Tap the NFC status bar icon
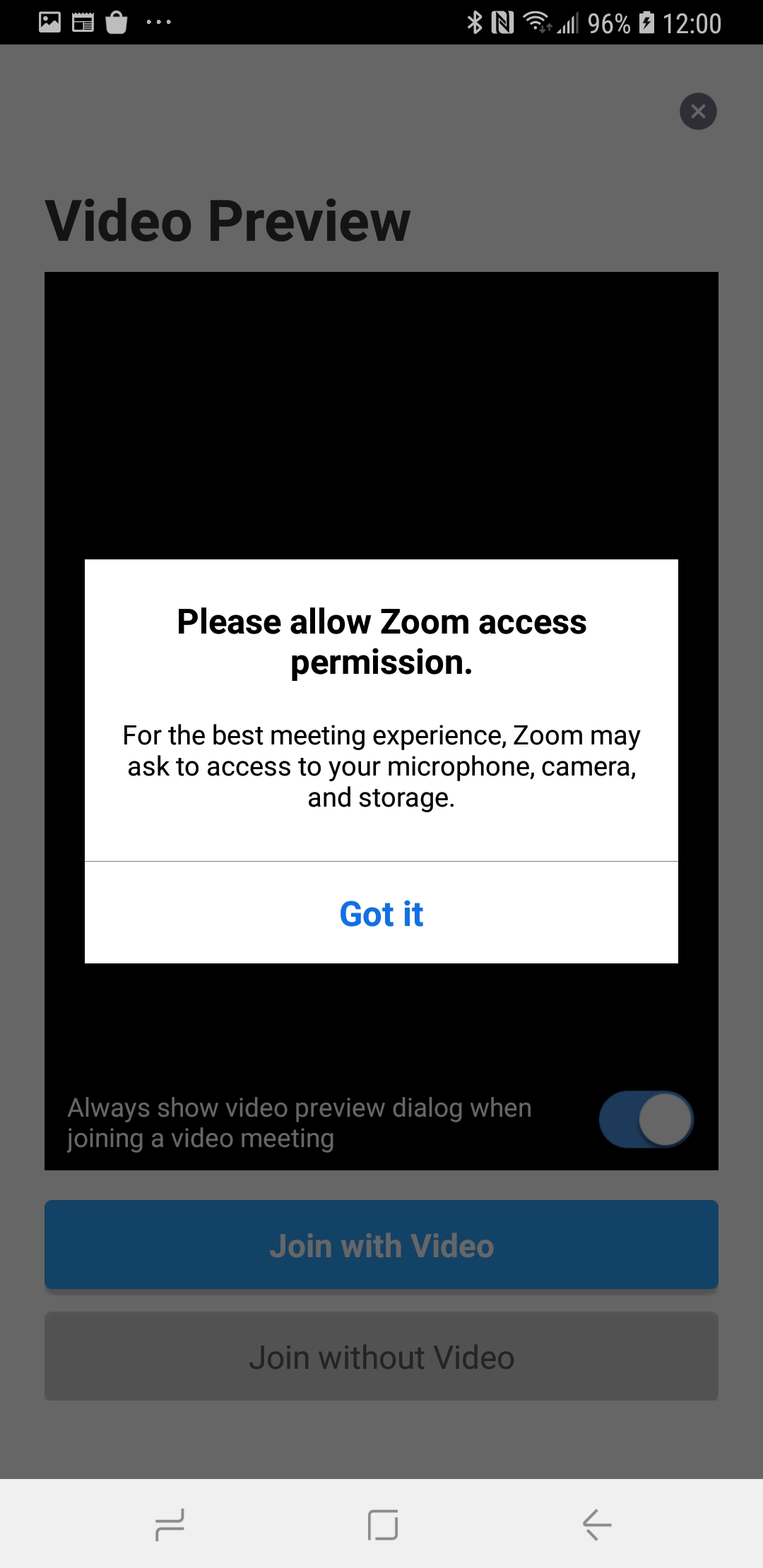The height and width of the screenshot is (1568, 763). [502, 23]
